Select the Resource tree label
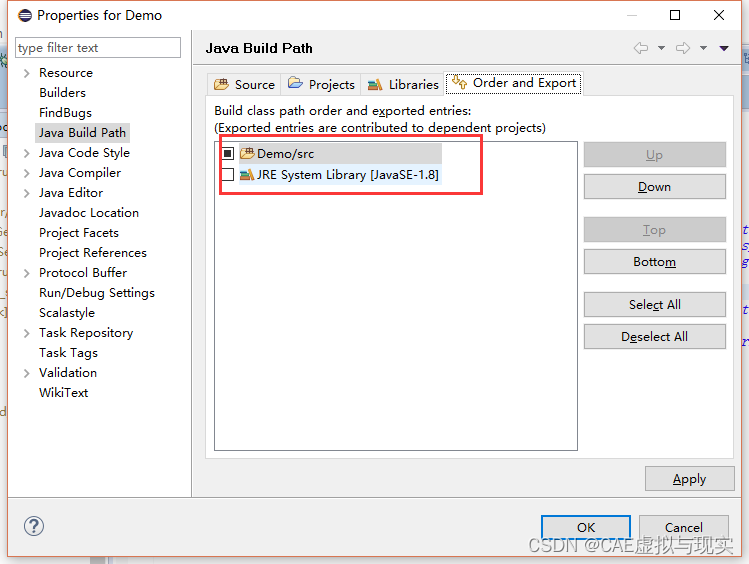Screen dimensions: 749x564 click(x=66, y=73)
